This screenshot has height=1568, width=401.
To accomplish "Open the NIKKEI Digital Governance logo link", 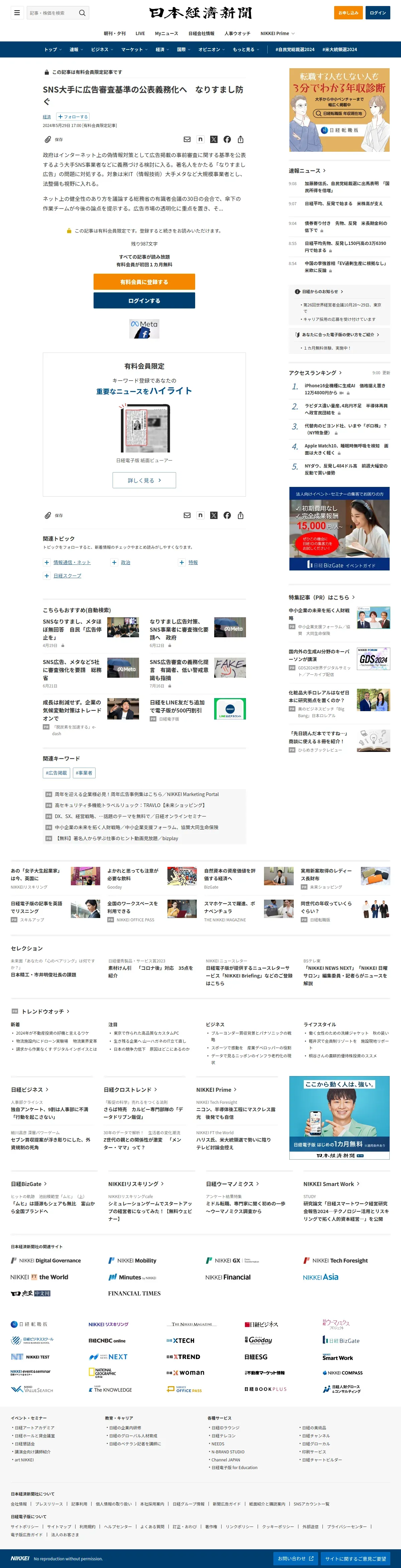I will (46, 1261).
